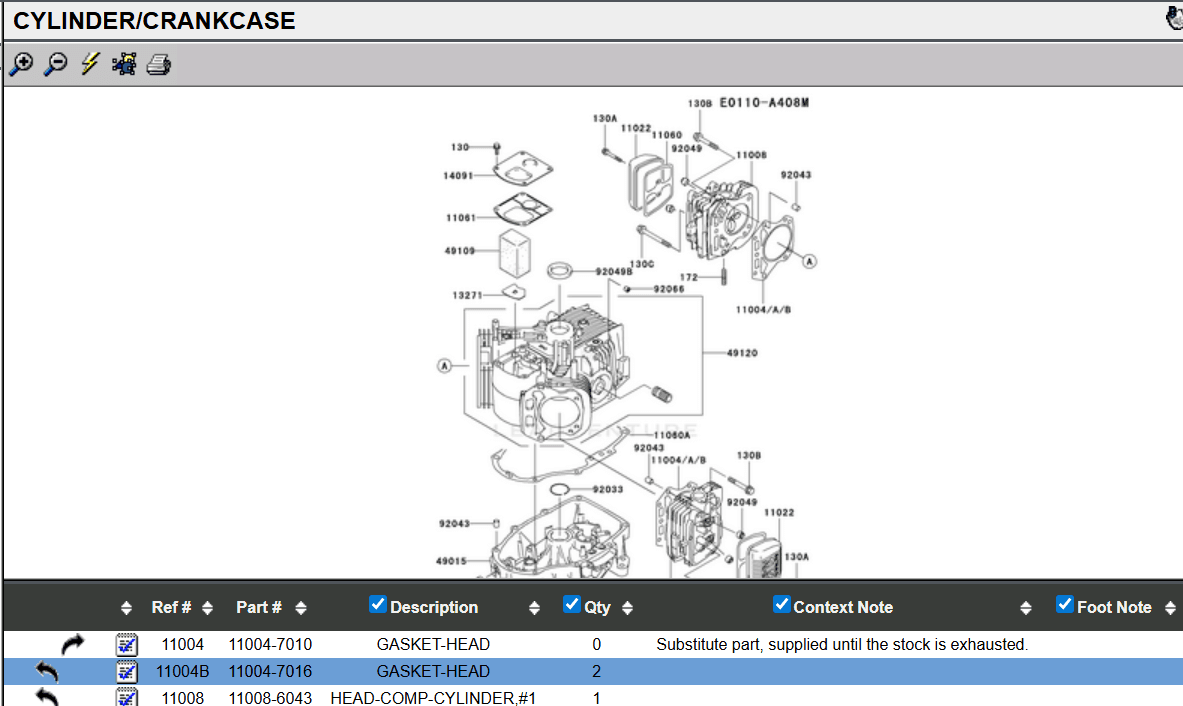1183x706 pixels.
Task: Sort table using Part # arrows
Action: [x=301, y=608]
